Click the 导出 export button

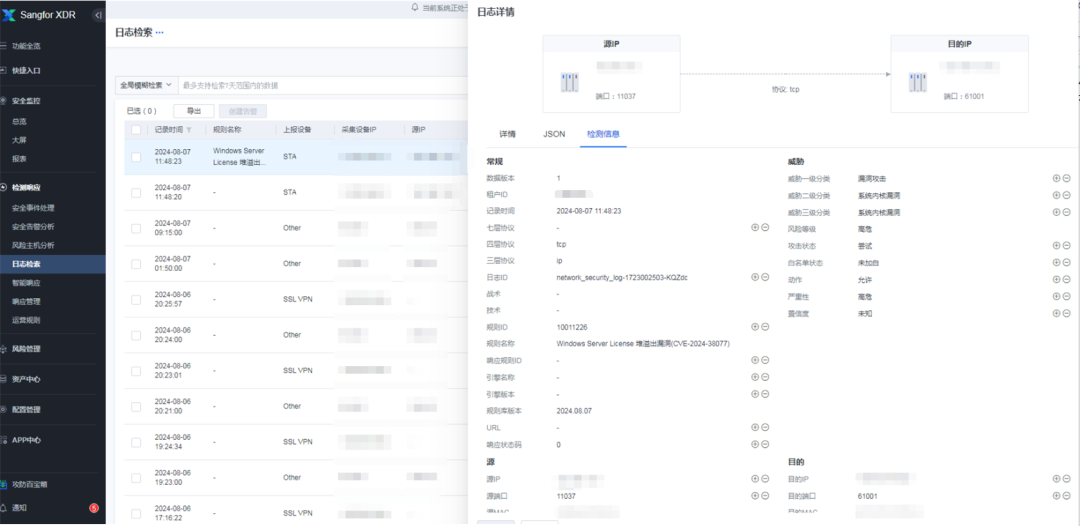pos(194,111)
